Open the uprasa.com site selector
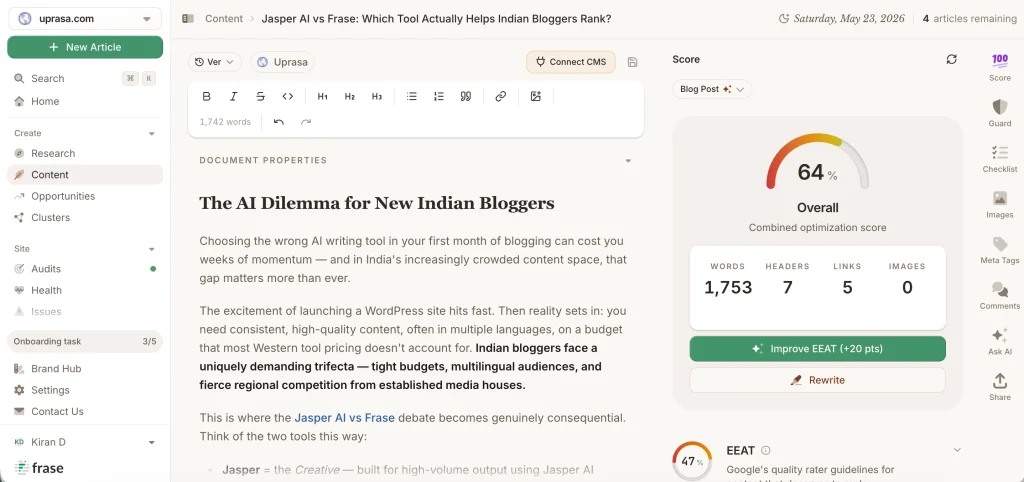1024x482 pixels. coord(85,19)
